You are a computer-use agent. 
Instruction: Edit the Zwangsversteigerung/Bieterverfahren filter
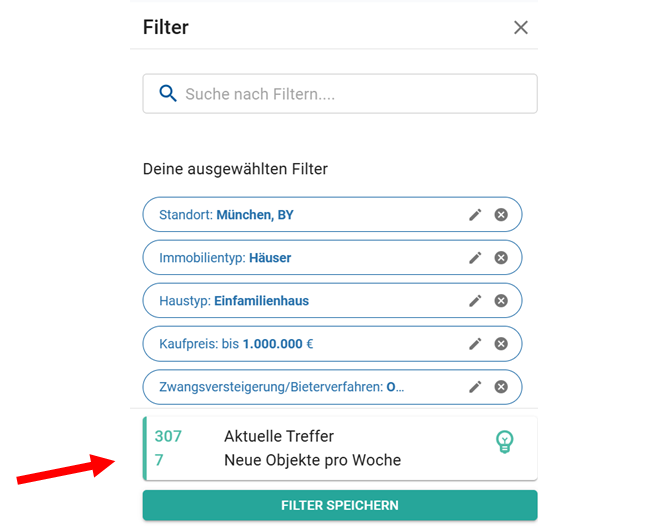[475, 387]
